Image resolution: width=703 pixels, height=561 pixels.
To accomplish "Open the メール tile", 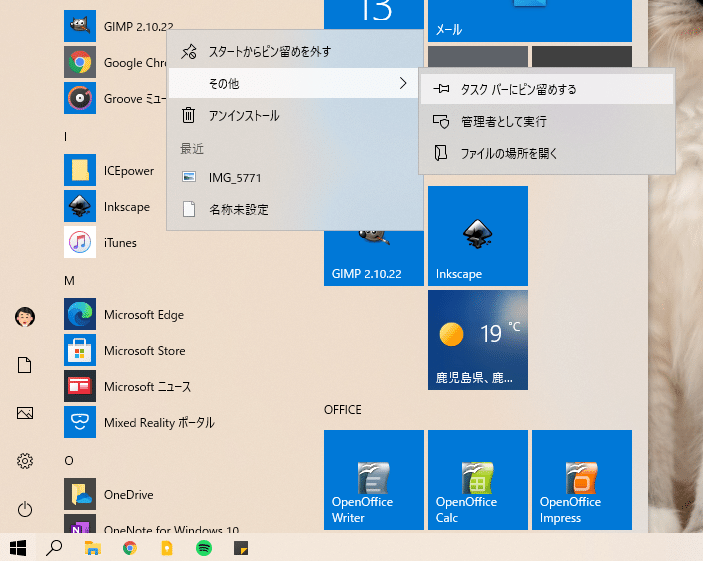I will (530, 21).
